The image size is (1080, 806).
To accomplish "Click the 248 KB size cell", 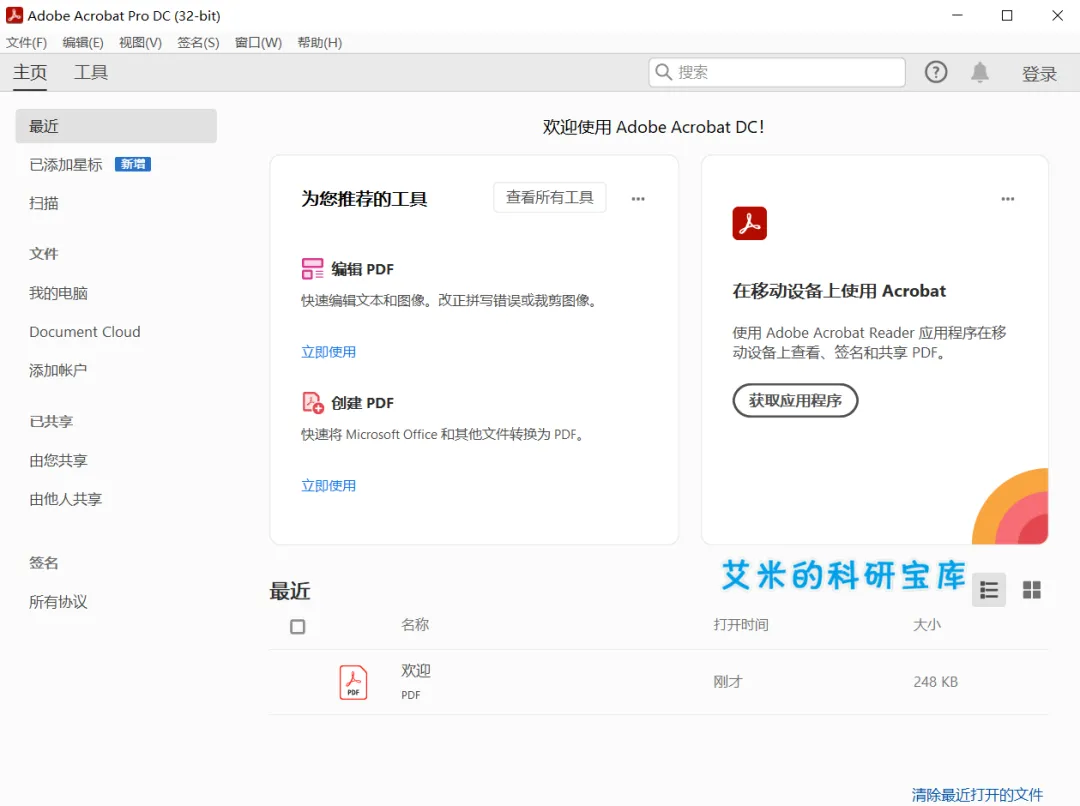I will [935, 682].
